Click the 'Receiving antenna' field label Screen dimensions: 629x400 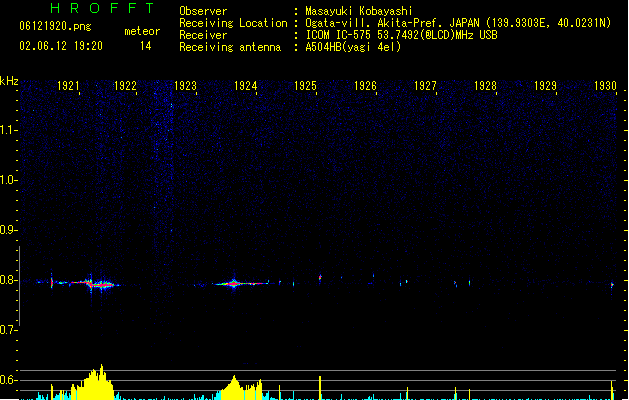coord(230,47)
